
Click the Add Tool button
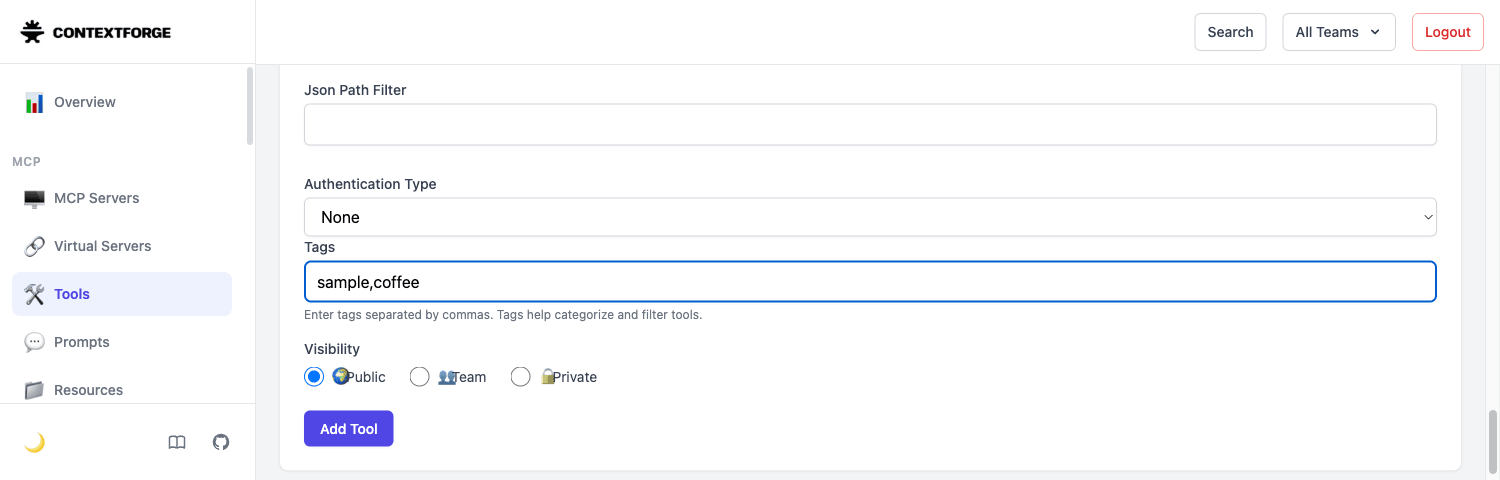point(349,429)
